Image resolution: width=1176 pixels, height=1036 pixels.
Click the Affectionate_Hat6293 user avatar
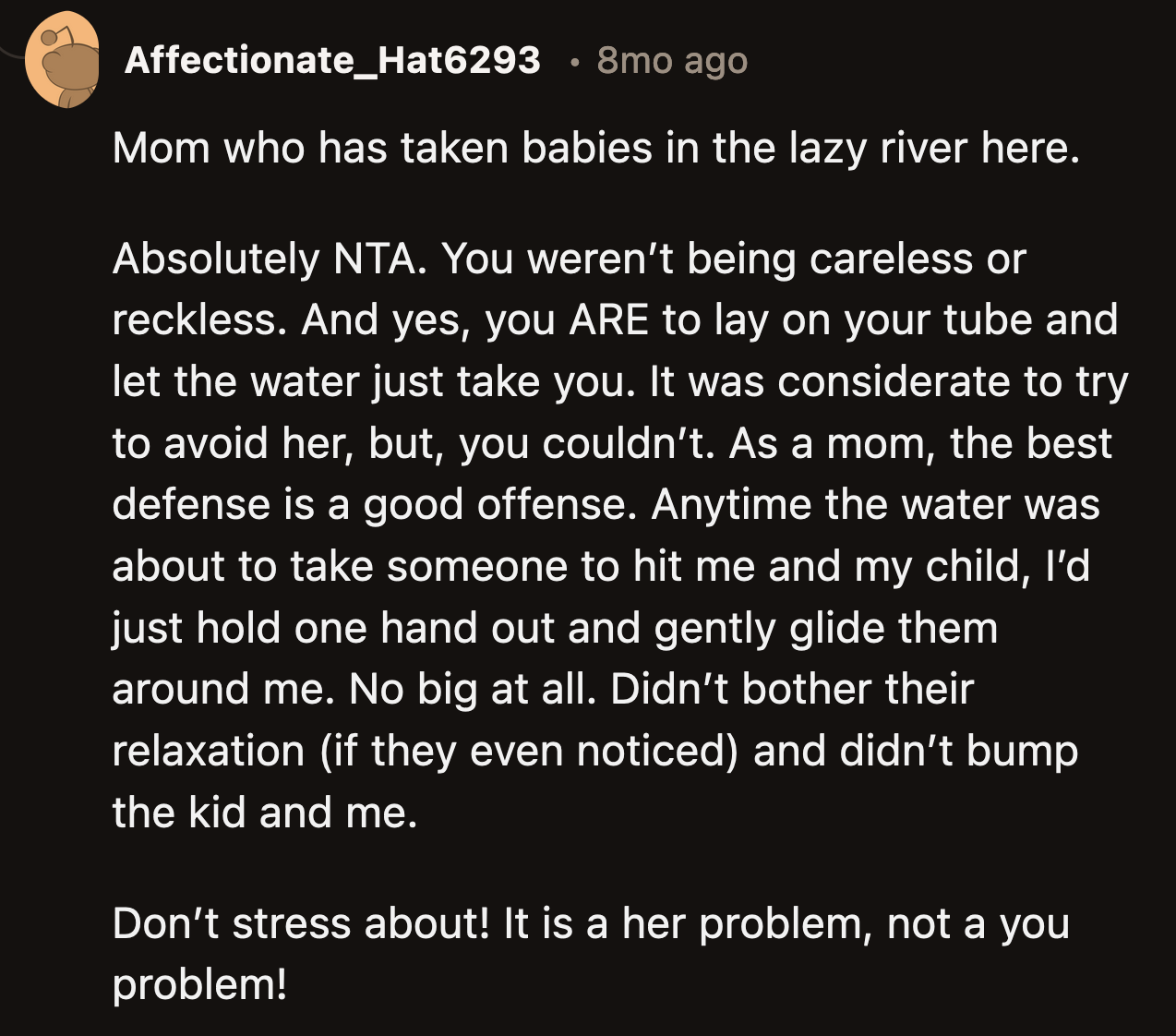[63, 61]
